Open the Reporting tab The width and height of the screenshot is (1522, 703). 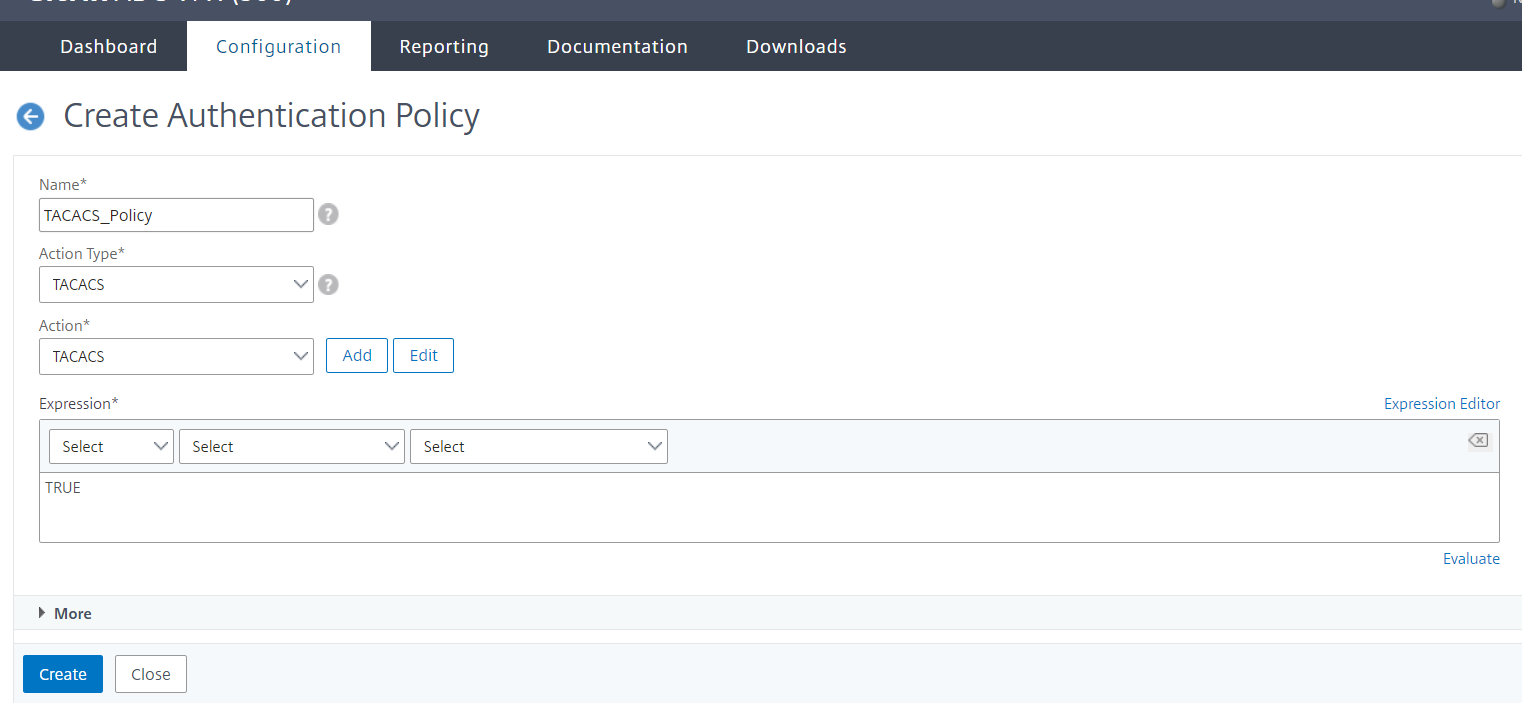pyautogui.click(x=444, y=46)
